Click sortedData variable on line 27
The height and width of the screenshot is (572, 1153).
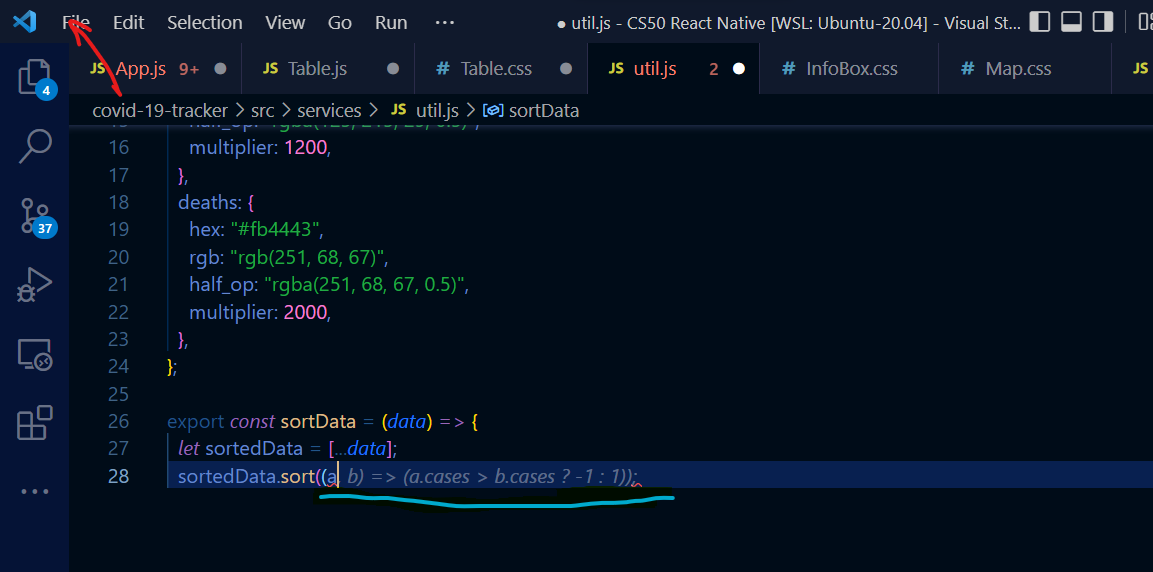[x=254, y=448]
